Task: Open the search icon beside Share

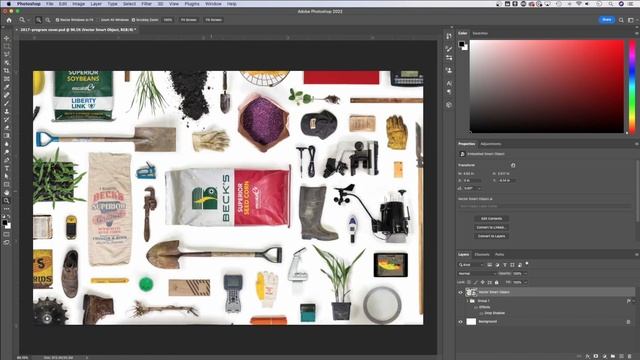Action: (621, 20)
